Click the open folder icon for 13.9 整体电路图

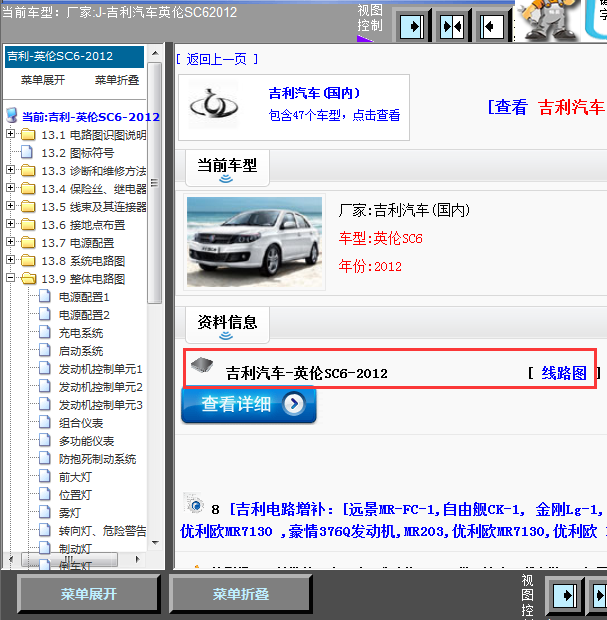tap(28, 278)
